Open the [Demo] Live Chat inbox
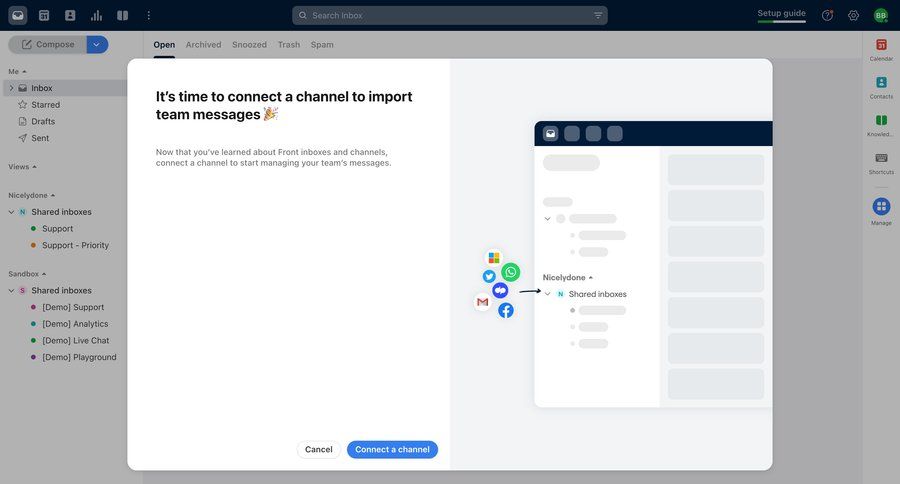The height and width of the screenshot is (484, 900). coord(75,340)
